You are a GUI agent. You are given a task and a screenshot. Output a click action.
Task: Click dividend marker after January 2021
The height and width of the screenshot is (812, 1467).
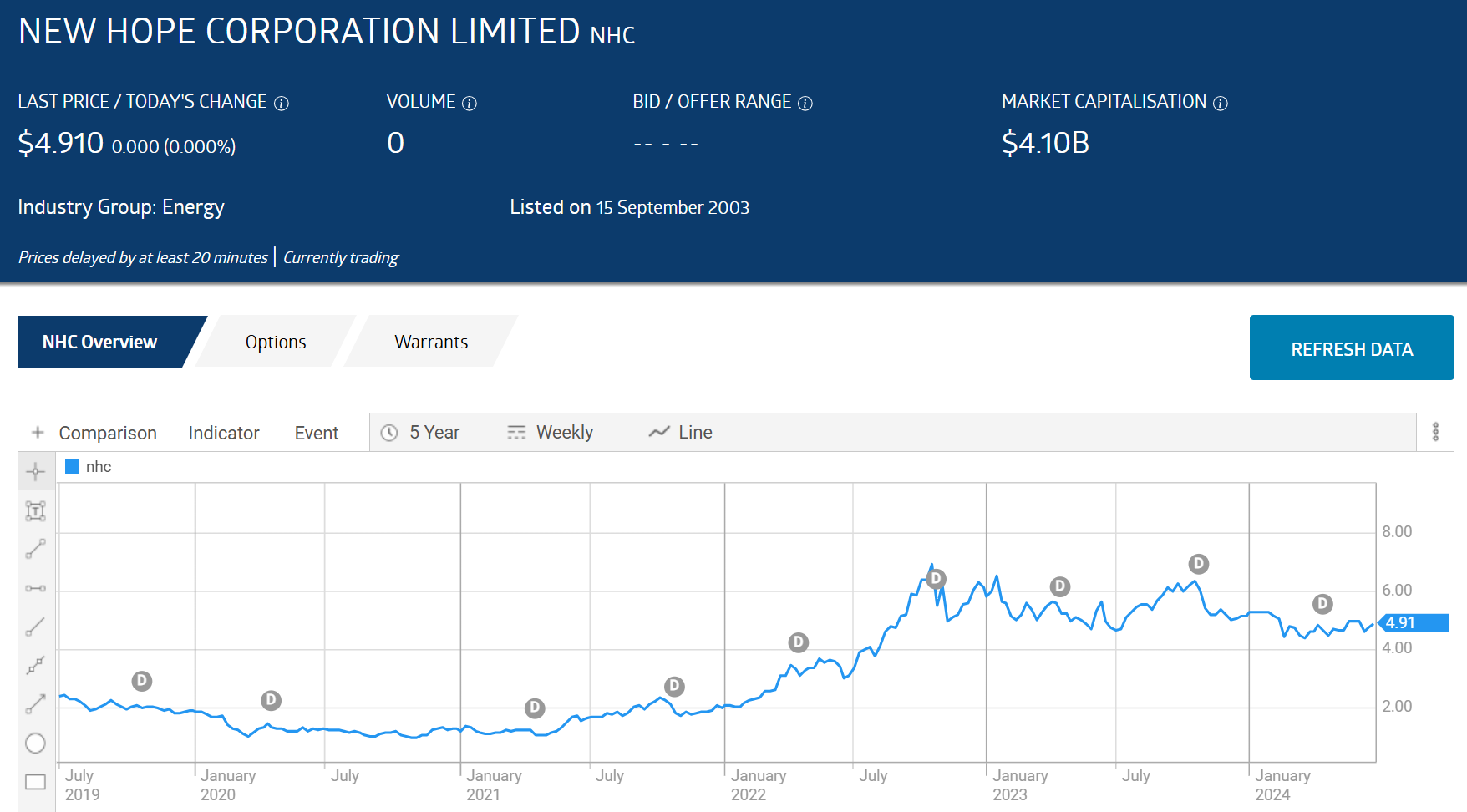[x=535, y=708]
